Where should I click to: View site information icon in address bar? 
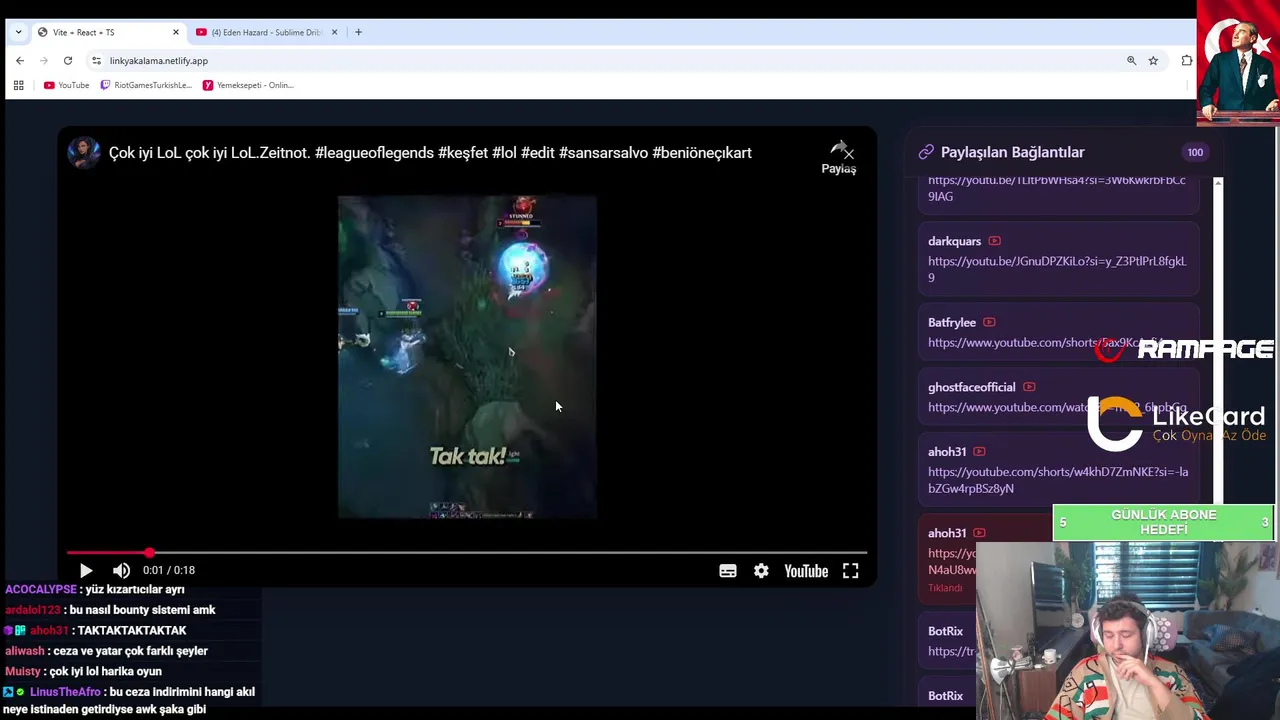[x=96, y=60]
